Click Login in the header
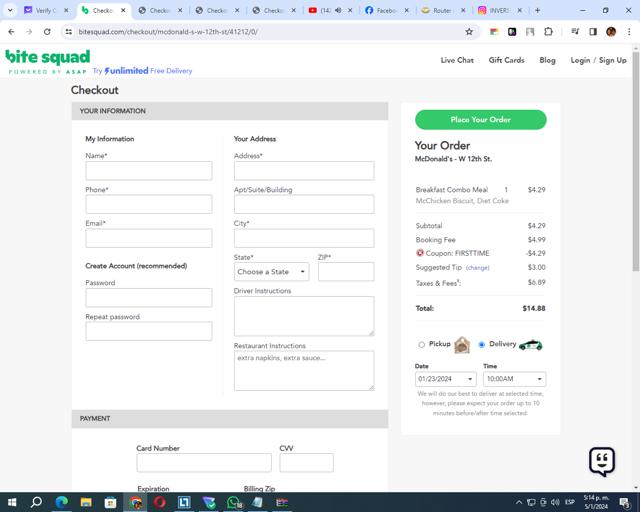Screen dimensions: 640x512 click(x=580, y=60)
